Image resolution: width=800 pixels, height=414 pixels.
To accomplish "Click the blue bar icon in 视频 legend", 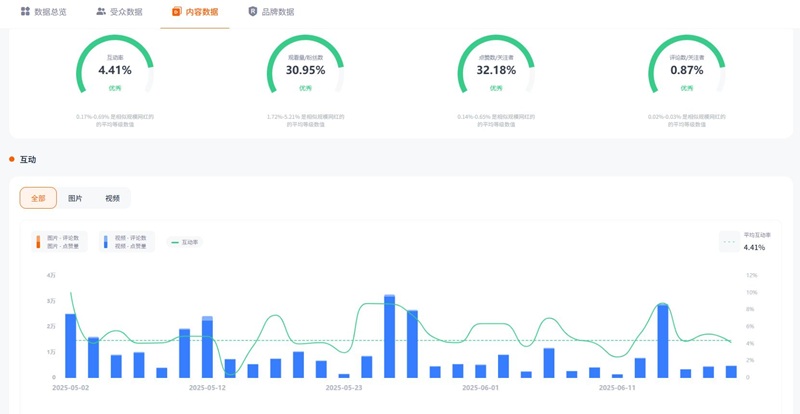I will pyautogui.click(x=106, y=241).
